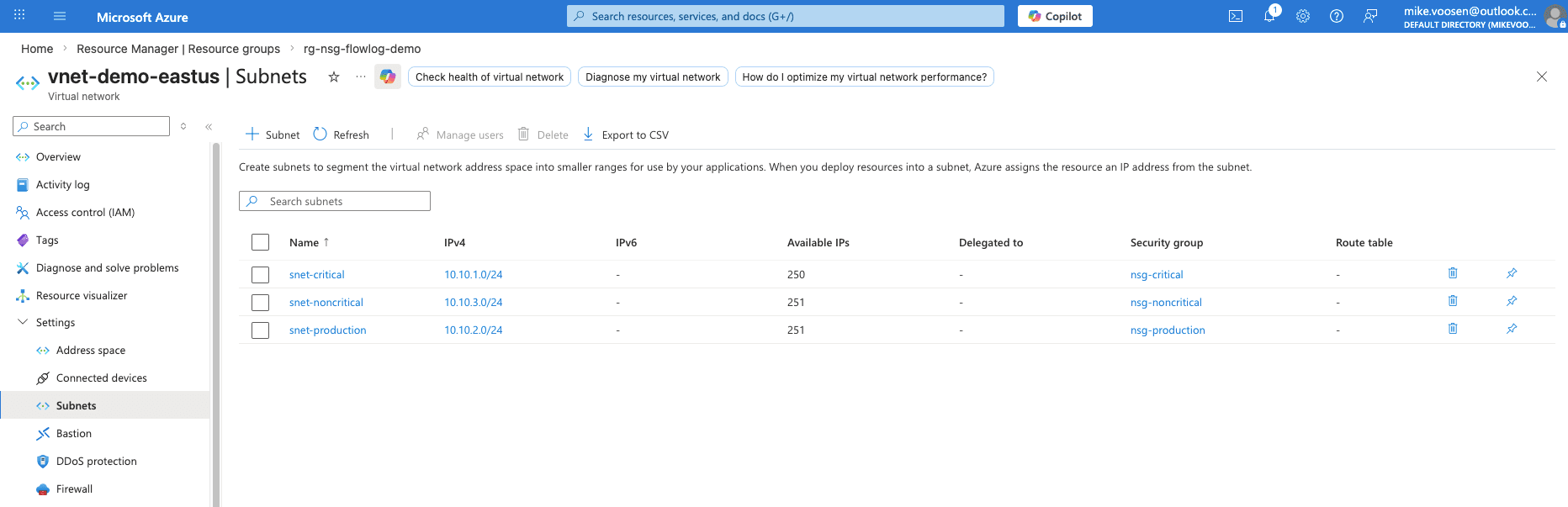Click Manage users in the toolbar
This screenshot has width=1568, height=507.
pyautogui.click(x=460, y=135)
